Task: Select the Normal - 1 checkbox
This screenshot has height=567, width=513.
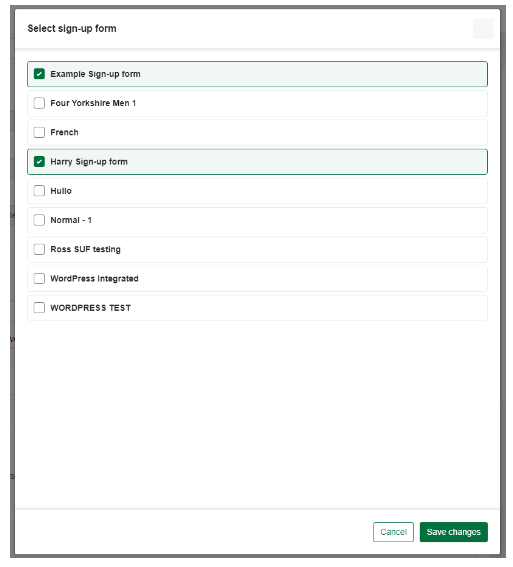Action: (39, 220)
